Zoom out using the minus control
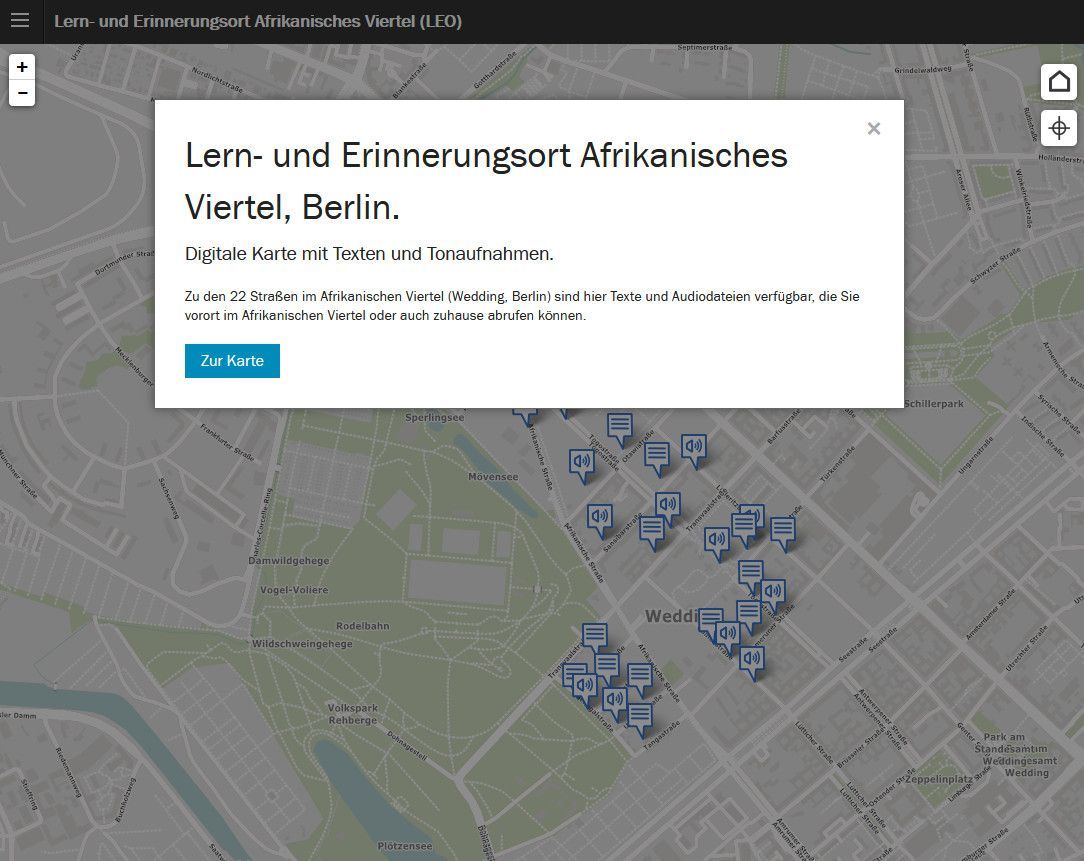The height and width of the screenshot is (861, 1084). (22, 92)
